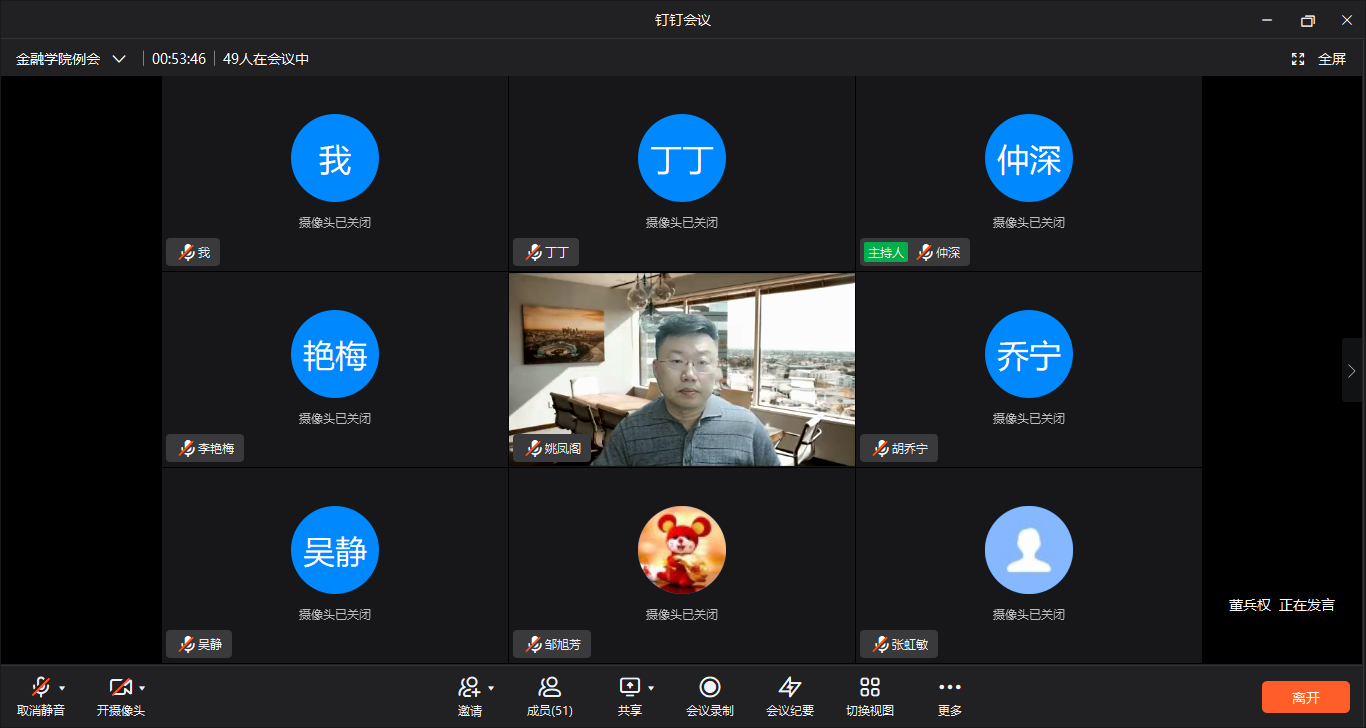Click the 主持人 host badge
This screenshot has width=1366, height=728.
pyautogui.click(x=886, y=253)
